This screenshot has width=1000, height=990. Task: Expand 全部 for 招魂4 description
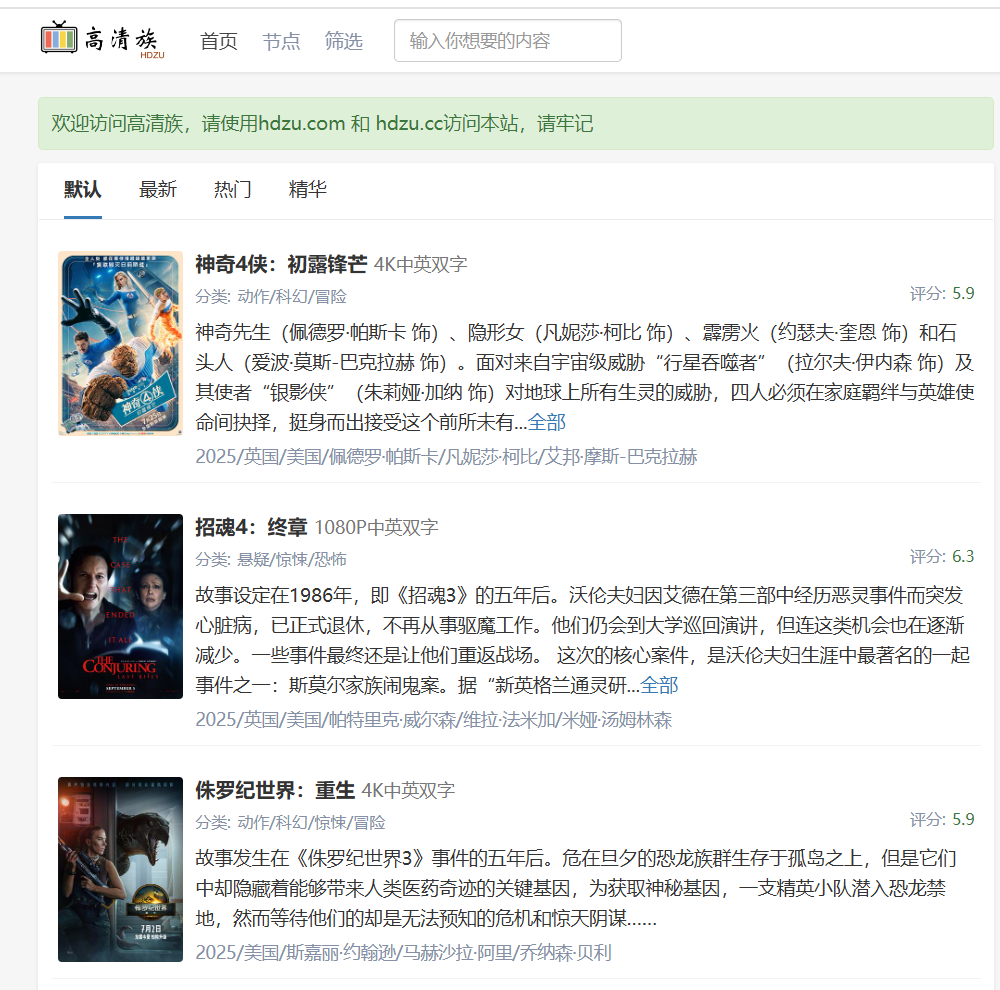(x=659, y=685)
